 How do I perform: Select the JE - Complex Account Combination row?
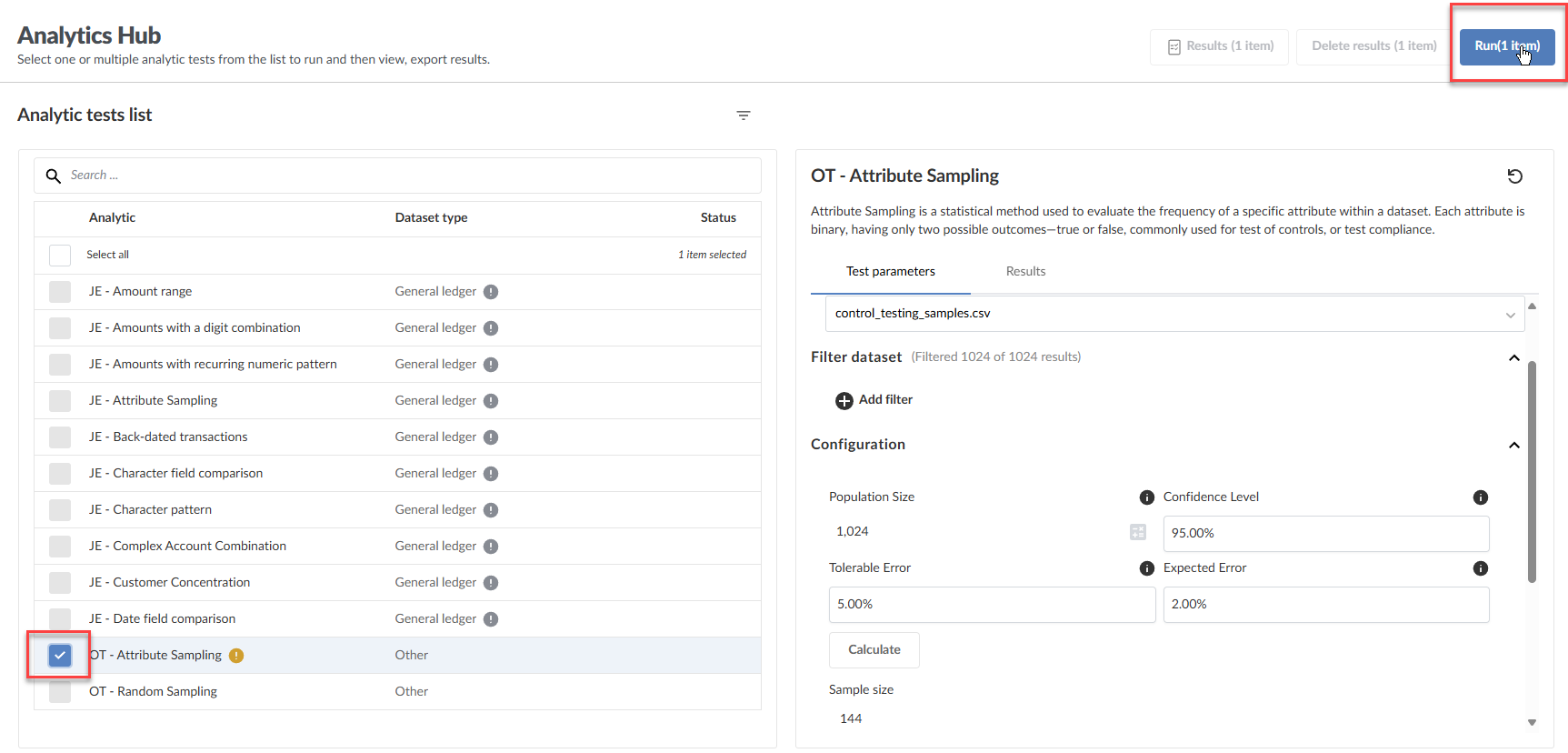click(397, 547)
